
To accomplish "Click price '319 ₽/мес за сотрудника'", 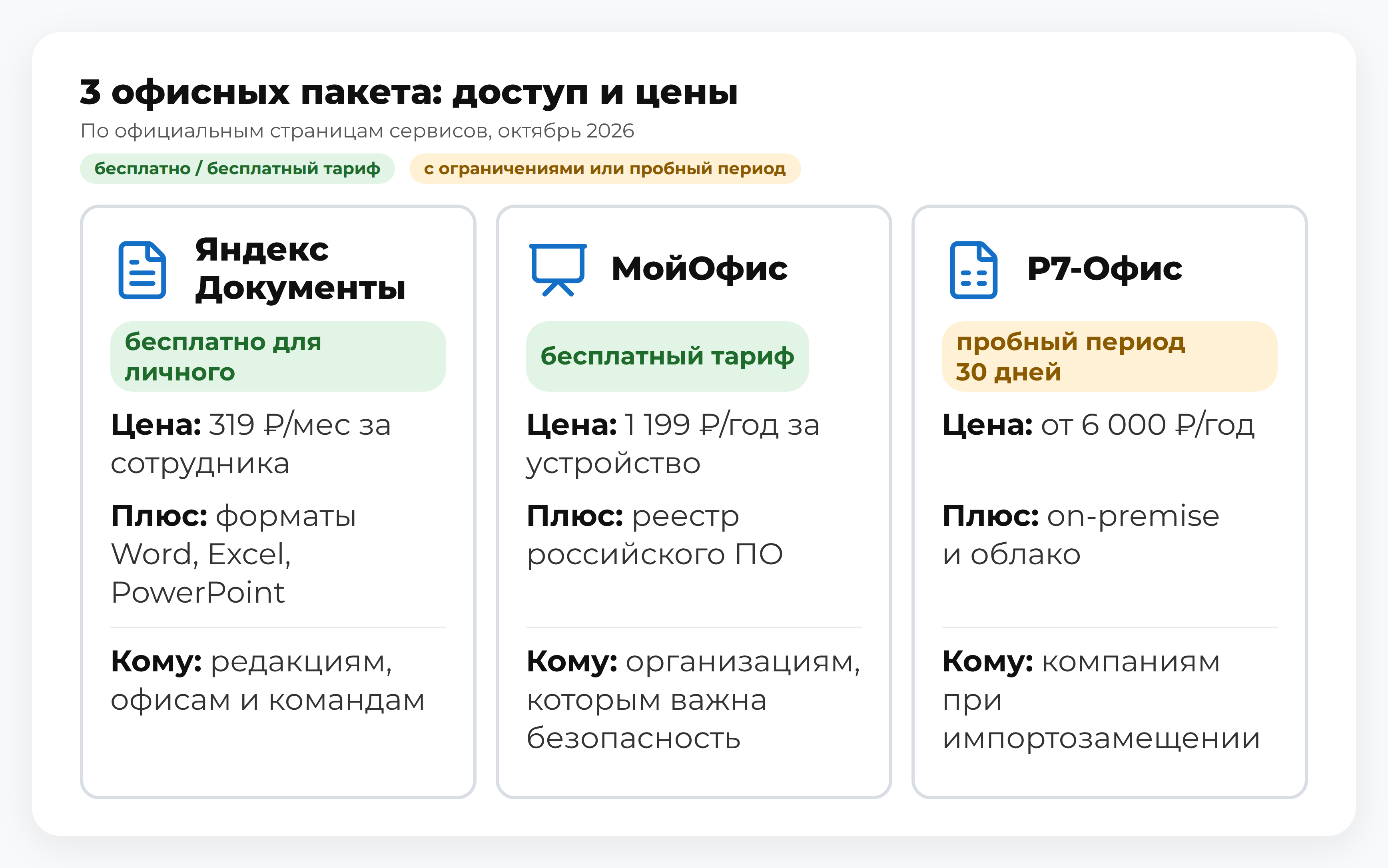I will (x=251, y=444).
